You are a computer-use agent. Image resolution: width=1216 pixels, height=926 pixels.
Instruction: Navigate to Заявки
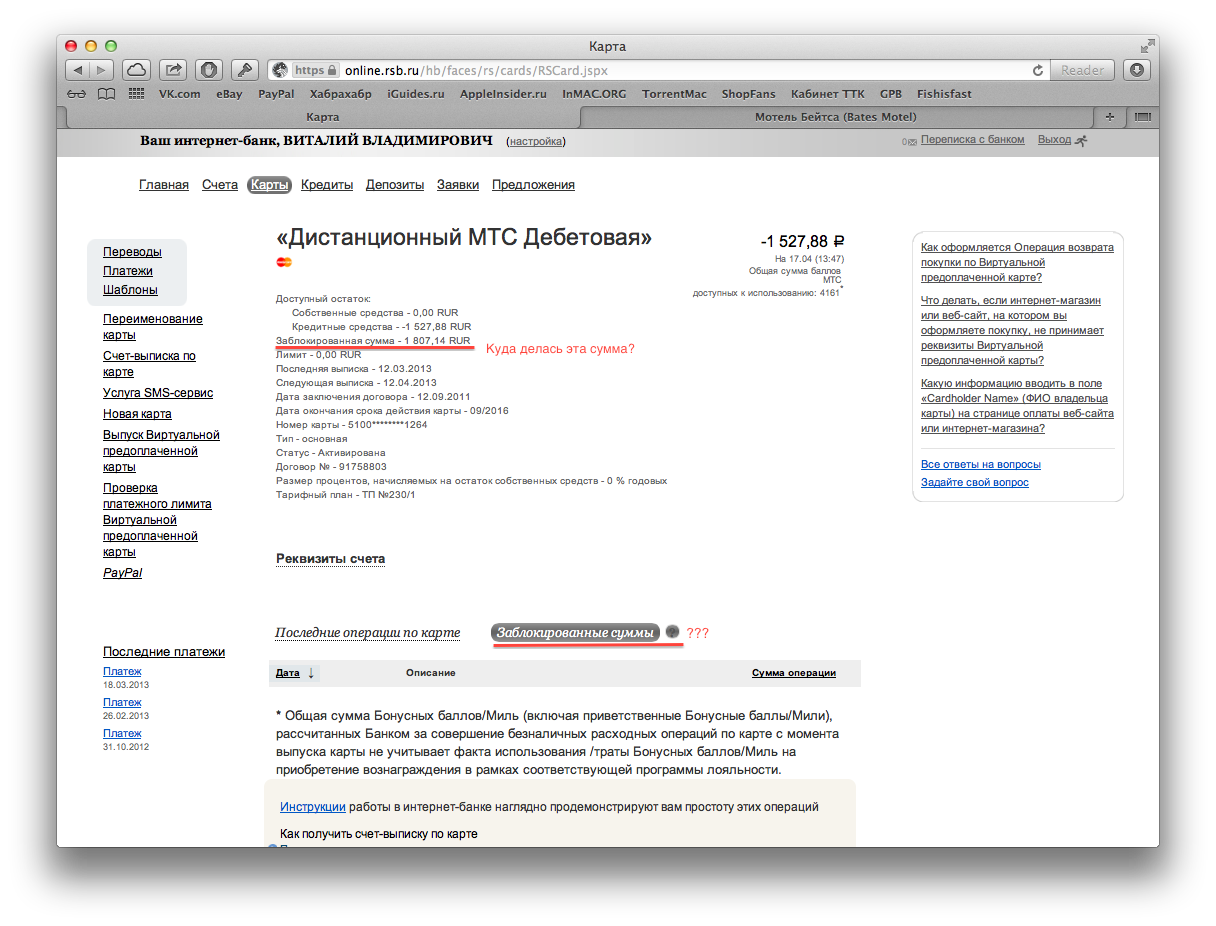458,185
